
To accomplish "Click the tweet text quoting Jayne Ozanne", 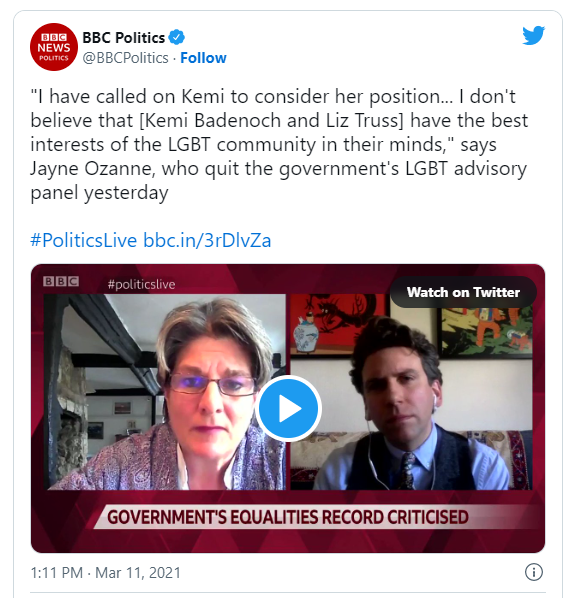I will [279, 144].
